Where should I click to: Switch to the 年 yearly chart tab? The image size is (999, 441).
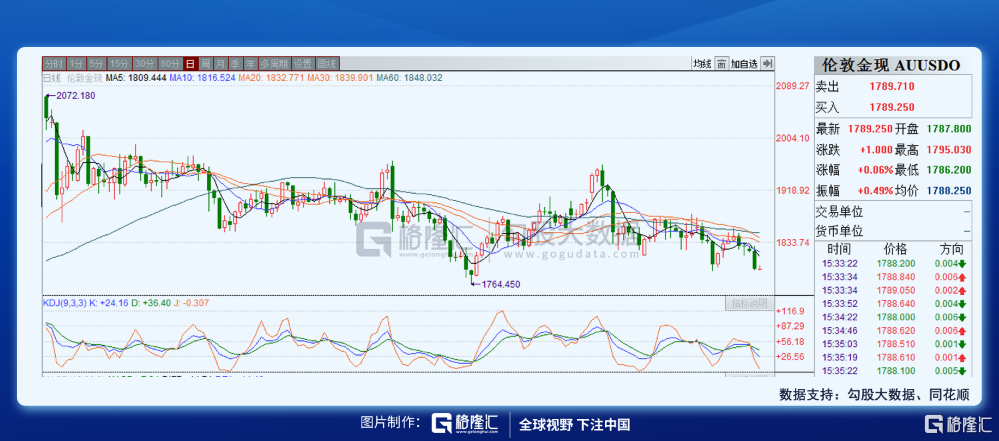(x=251, y=64)
